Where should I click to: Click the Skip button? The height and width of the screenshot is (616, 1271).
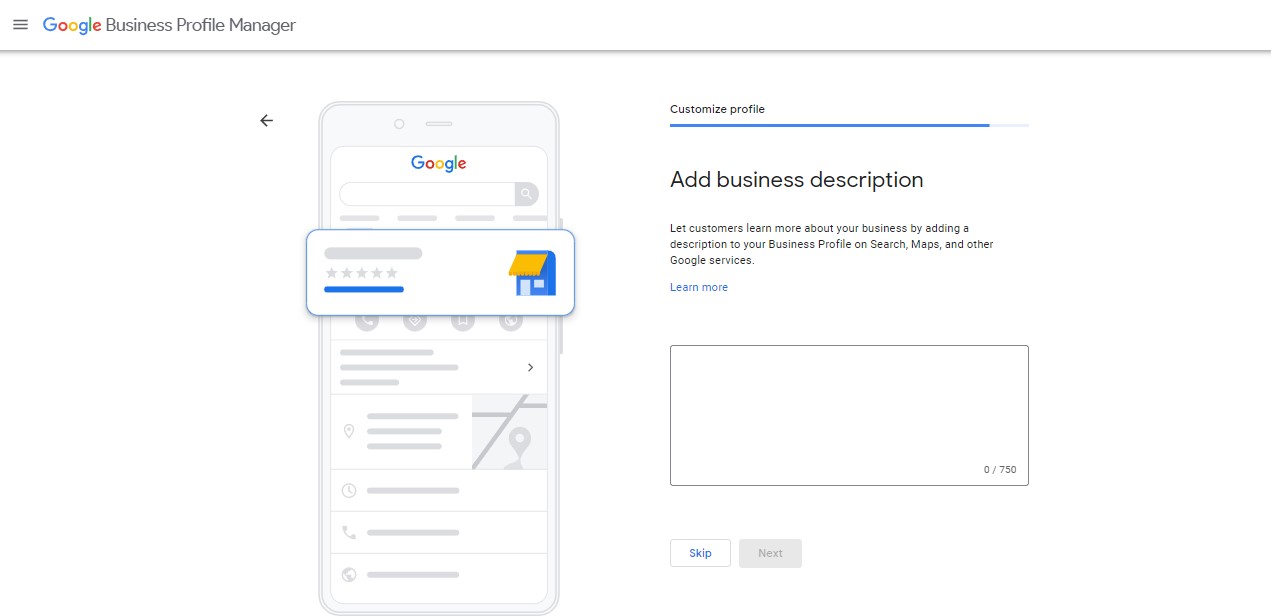[x=700, y=553]
